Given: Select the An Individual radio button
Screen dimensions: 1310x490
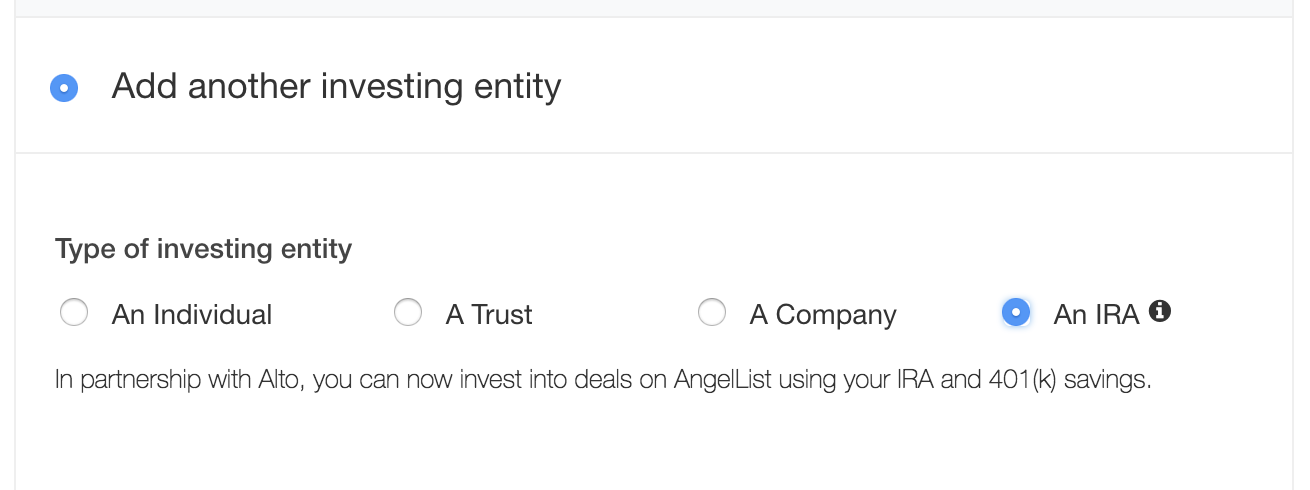Looking at the screenshot, I should [x=74, y=313].
